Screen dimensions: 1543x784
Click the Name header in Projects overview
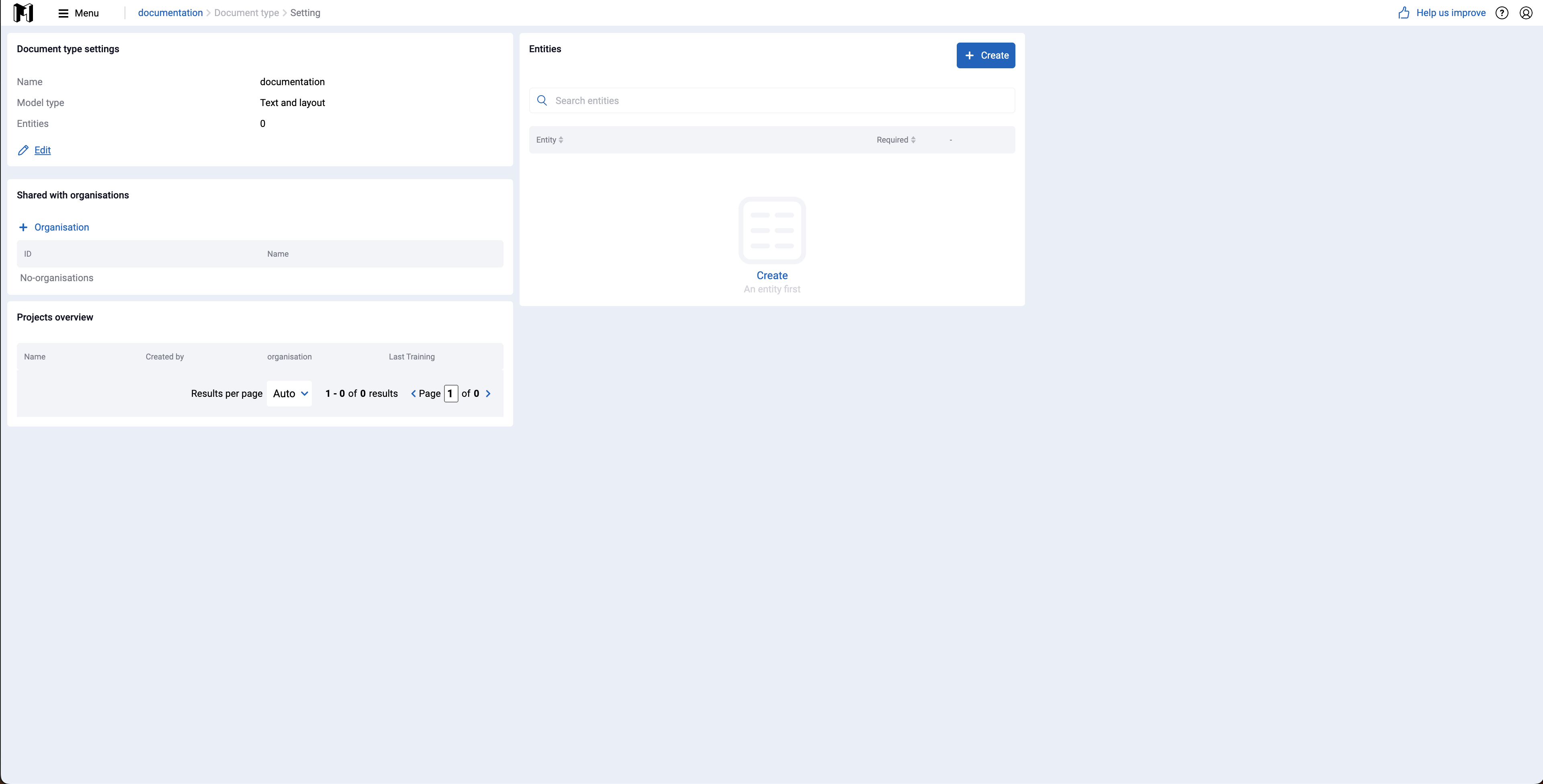[x=35, y=356]
